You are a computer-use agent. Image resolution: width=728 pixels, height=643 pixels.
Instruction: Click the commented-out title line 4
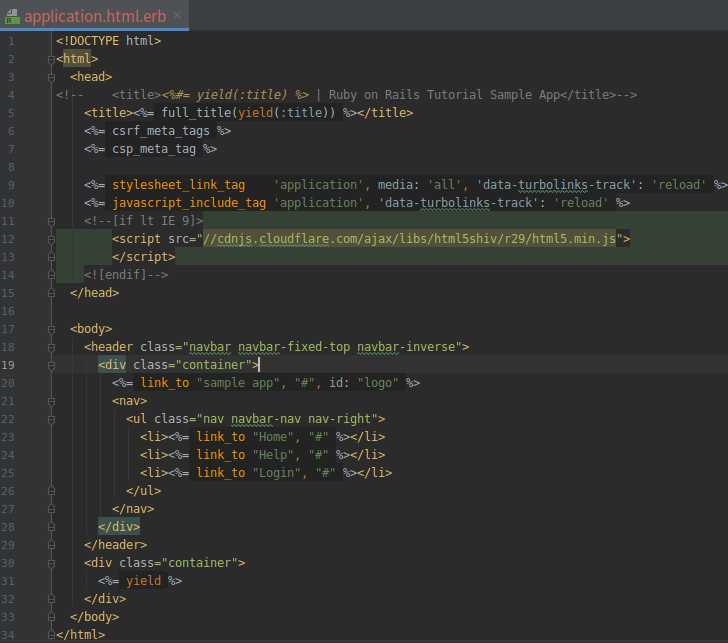point(346,95)
